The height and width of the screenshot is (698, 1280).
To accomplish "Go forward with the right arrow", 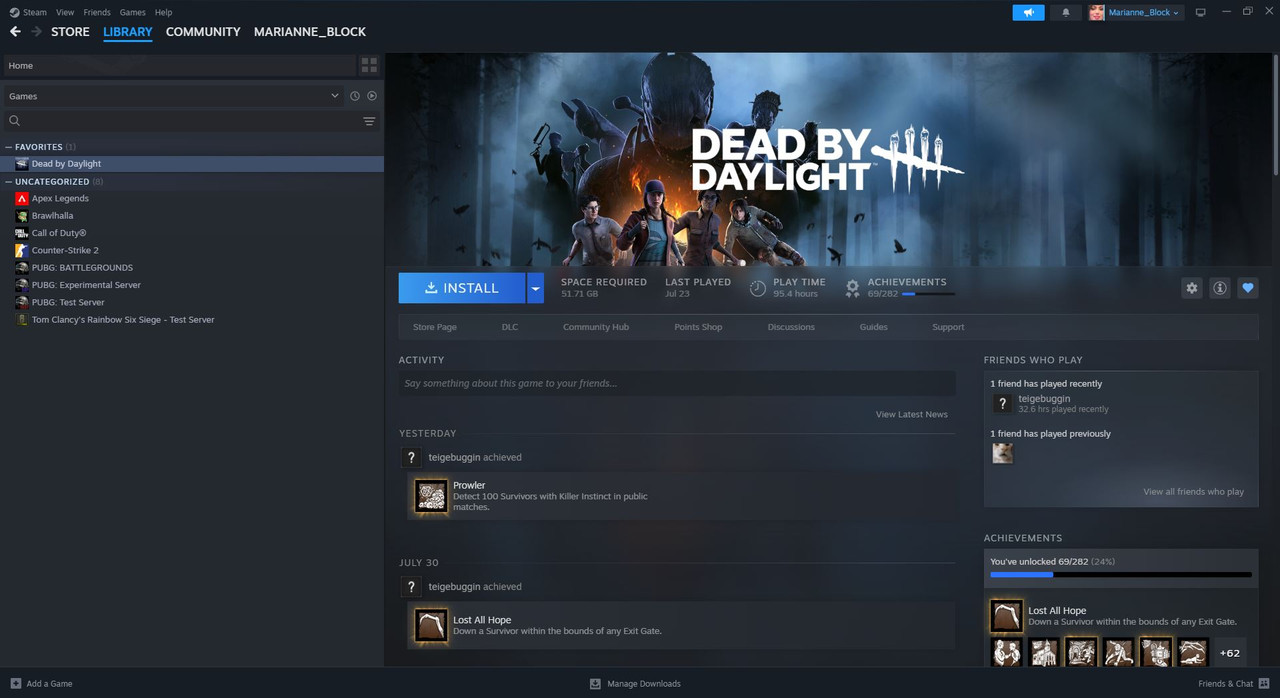I will (36, 32).
